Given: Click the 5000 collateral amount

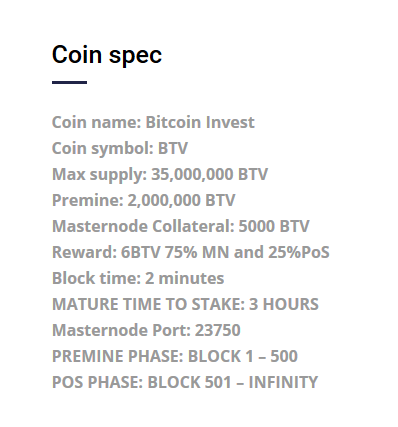Looking at the screenshot, I should [x=257, y=226].
